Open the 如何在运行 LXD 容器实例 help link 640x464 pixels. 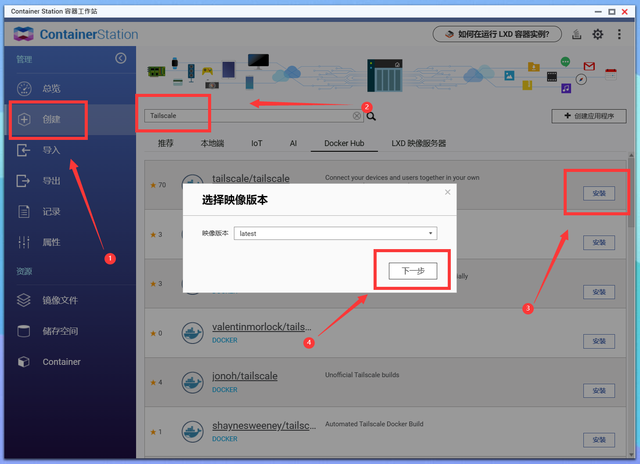497,34
